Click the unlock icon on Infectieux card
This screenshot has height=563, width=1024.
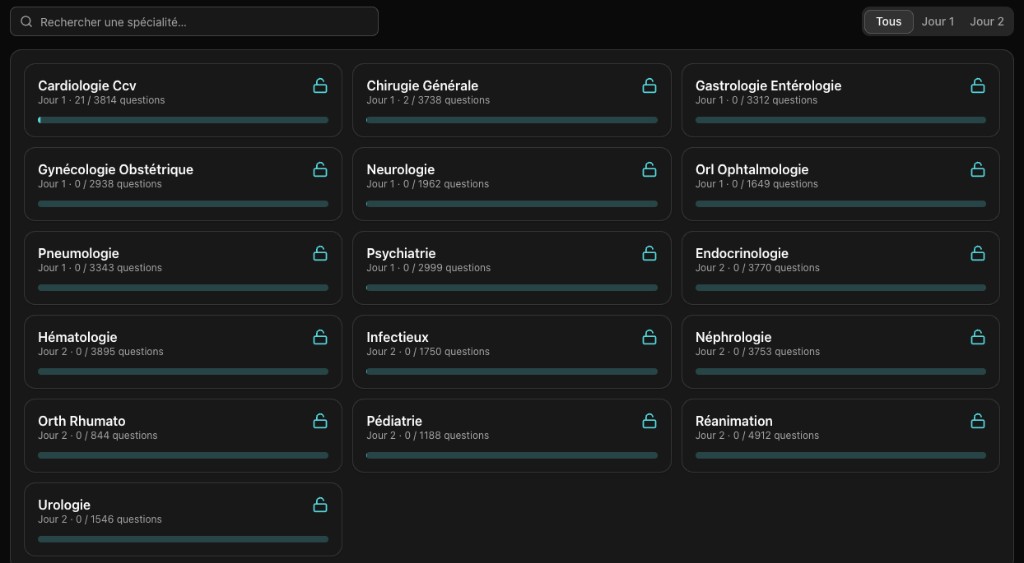[649, 337]
